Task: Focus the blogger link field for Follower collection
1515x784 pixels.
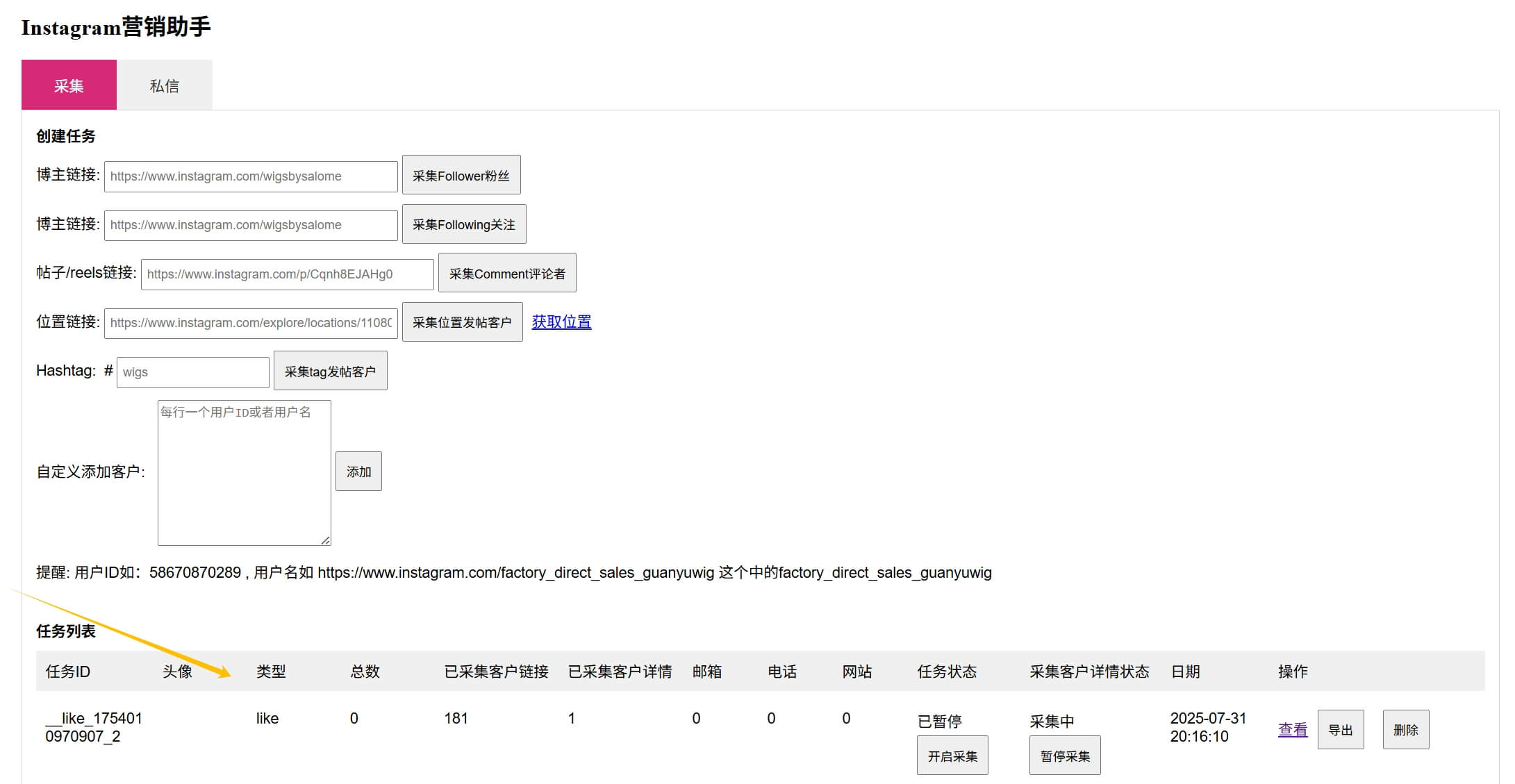Action: [251, 176]
